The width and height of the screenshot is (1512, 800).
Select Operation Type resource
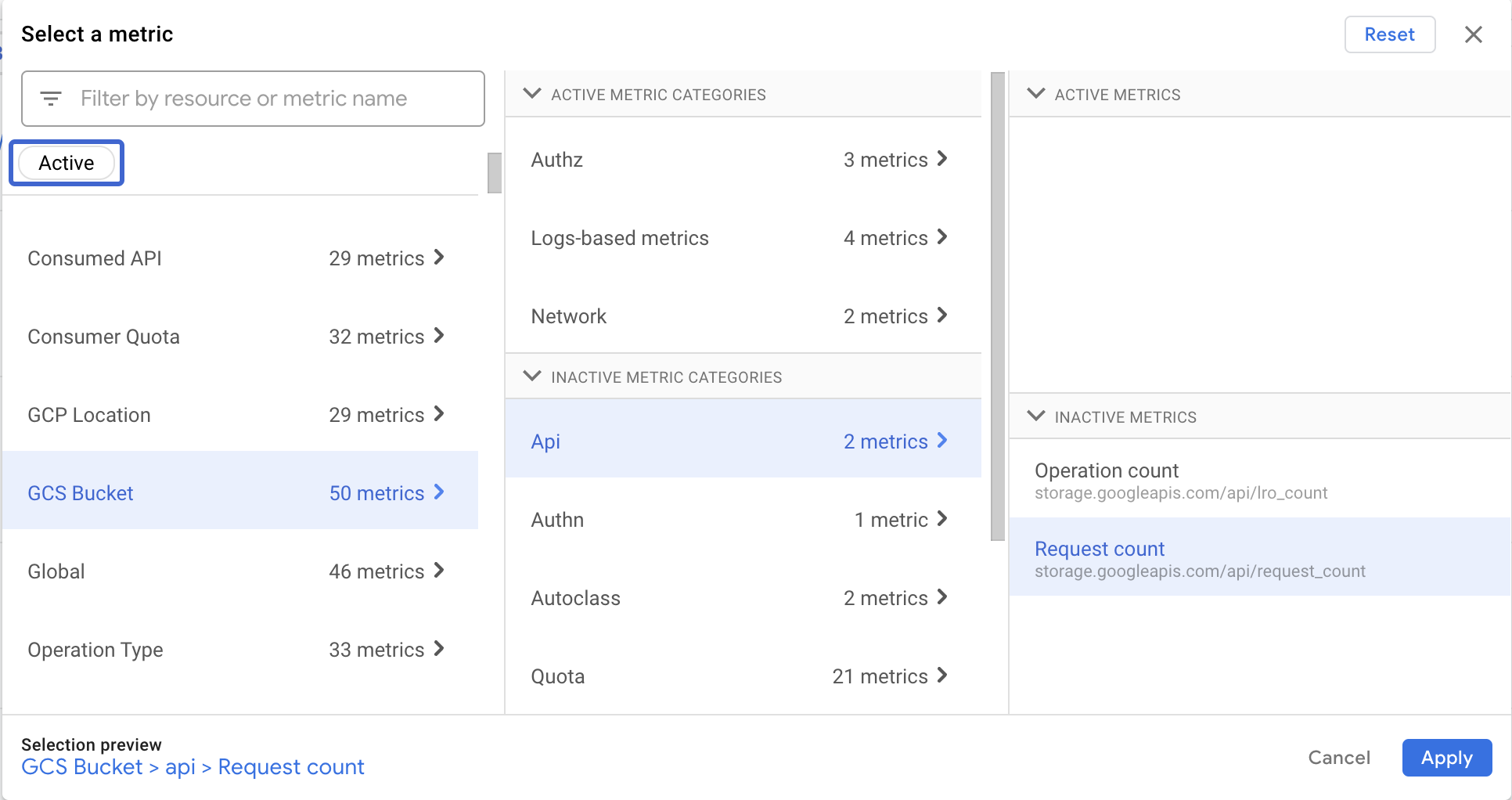(240, 650)
